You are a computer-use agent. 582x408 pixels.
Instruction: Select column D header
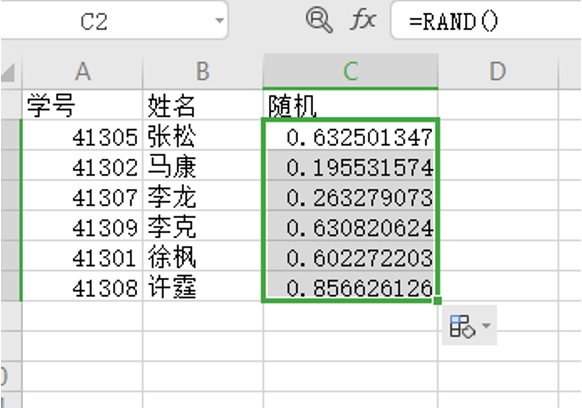(x=498, y=71)
